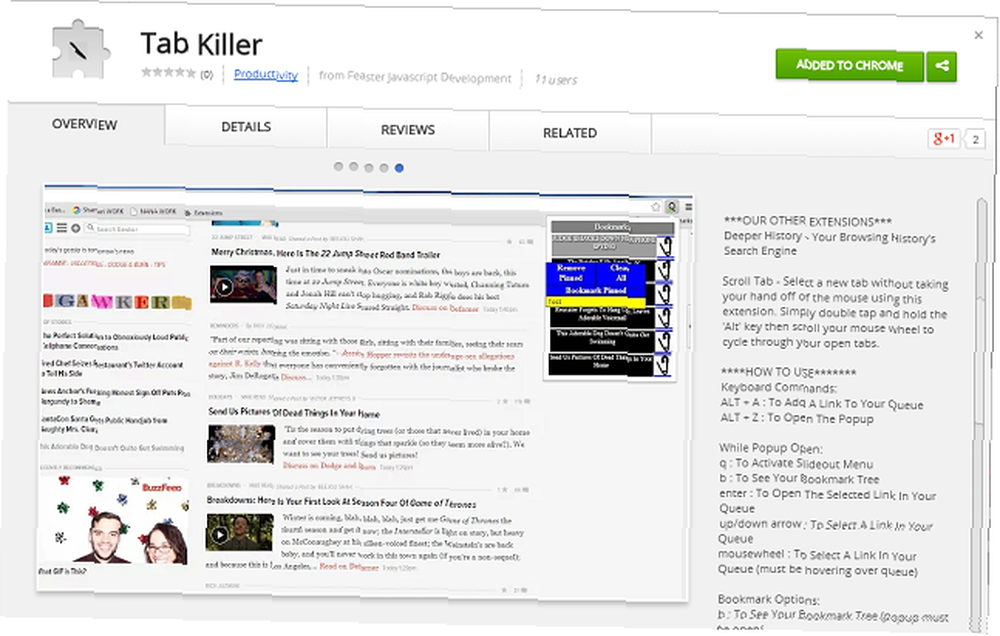The image size is (1000, 636).
Task: Click the Tab Killer puzzle piece icon
Action: (81, 50)
